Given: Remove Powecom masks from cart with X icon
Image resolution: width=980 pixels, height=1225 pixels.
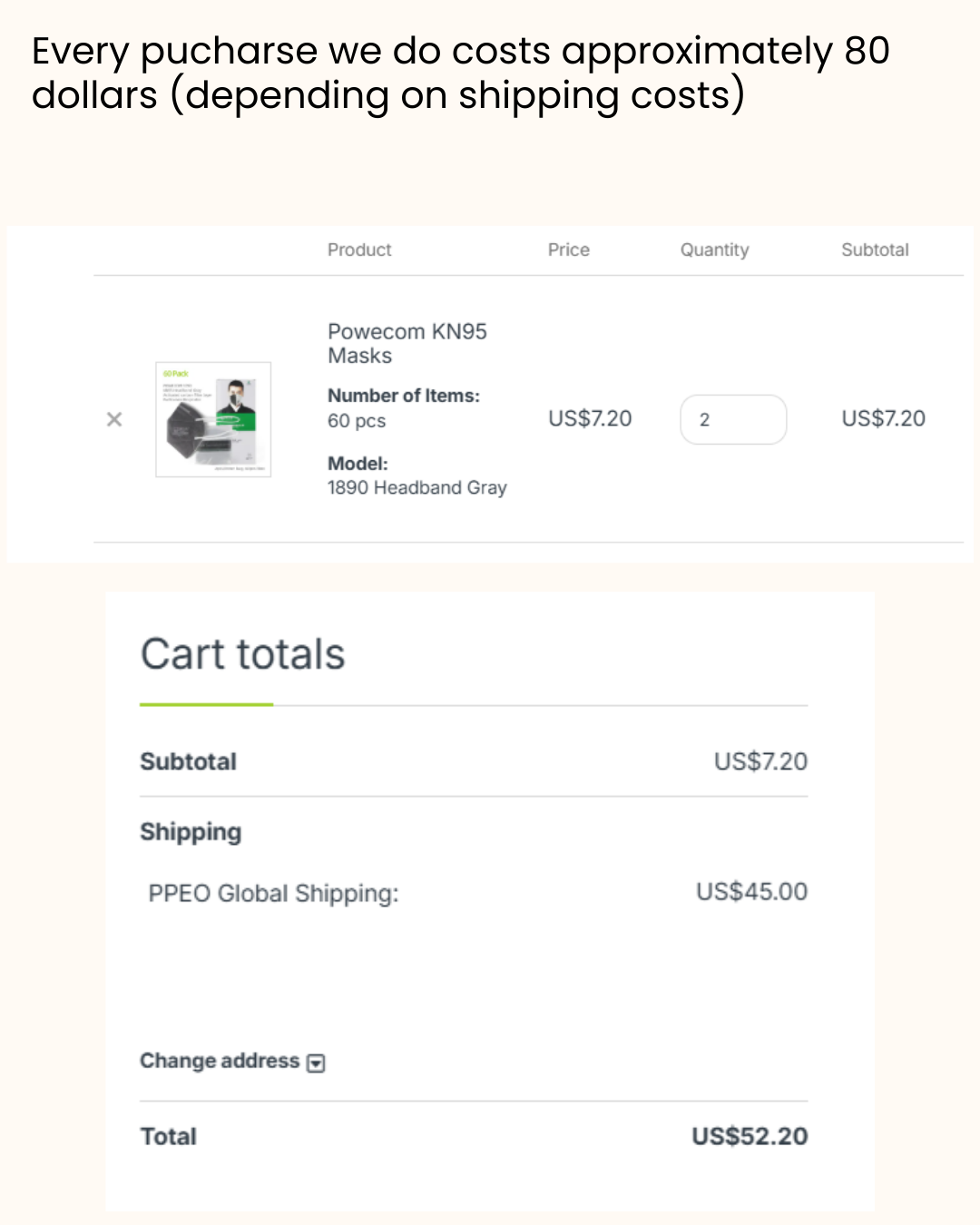Looking at the screenshot, I should (x=114, y=419).
